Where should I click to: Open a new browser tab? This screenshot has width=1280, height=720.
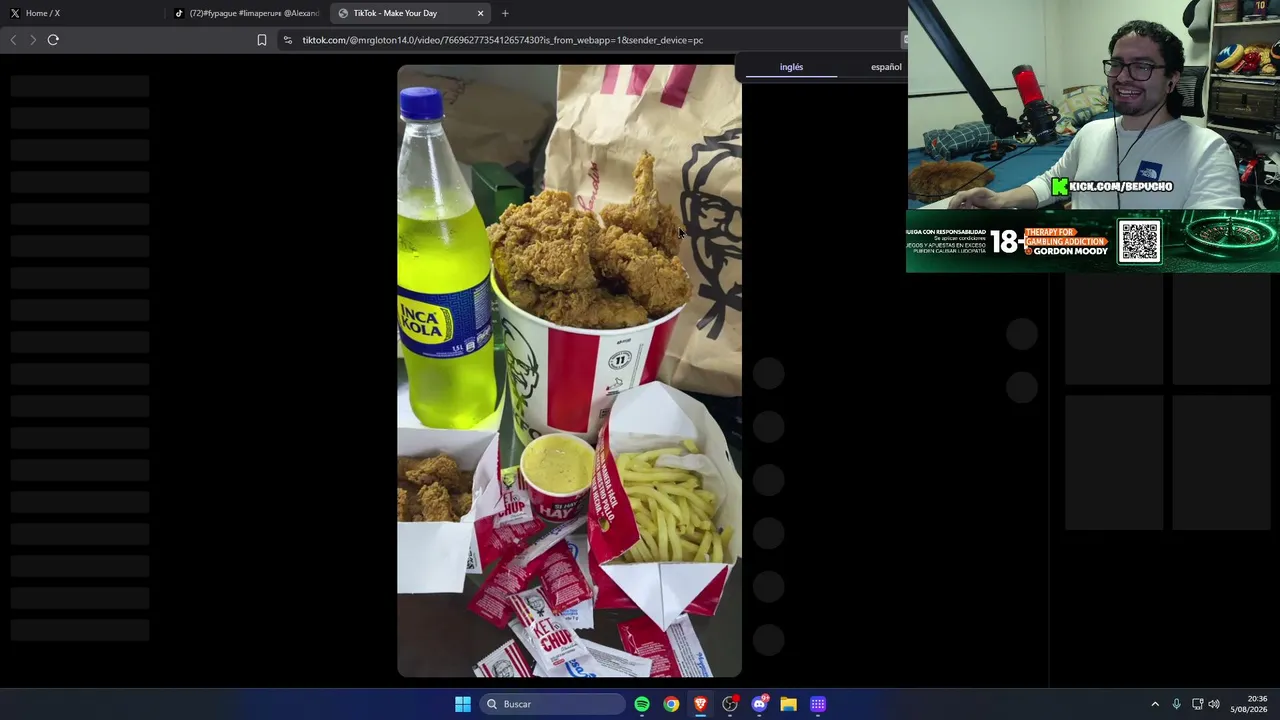(x=505, y=13)
